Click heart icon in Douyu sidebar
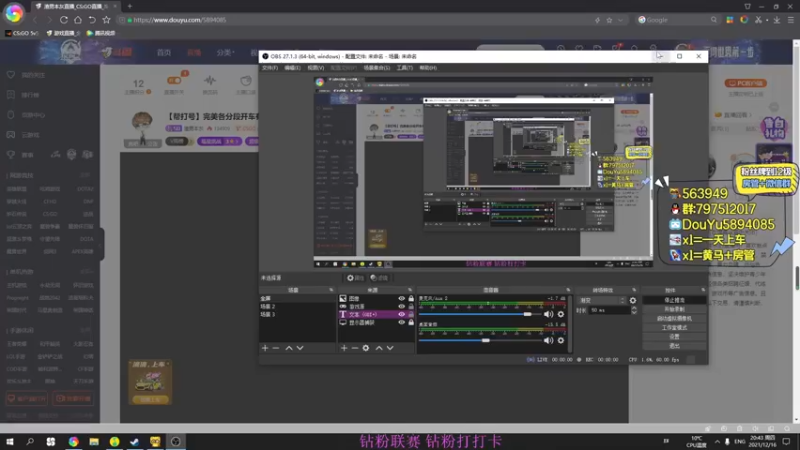 click(11, 75)
